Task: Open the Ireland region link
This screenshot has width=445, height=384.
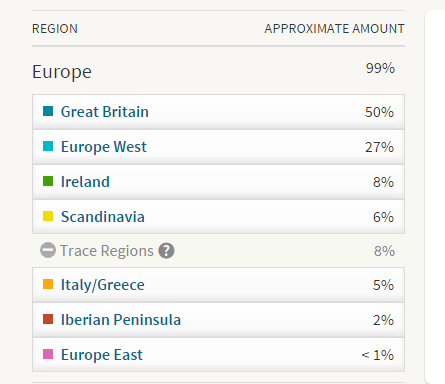Action: pyautogui.click(x=85, y=182)
